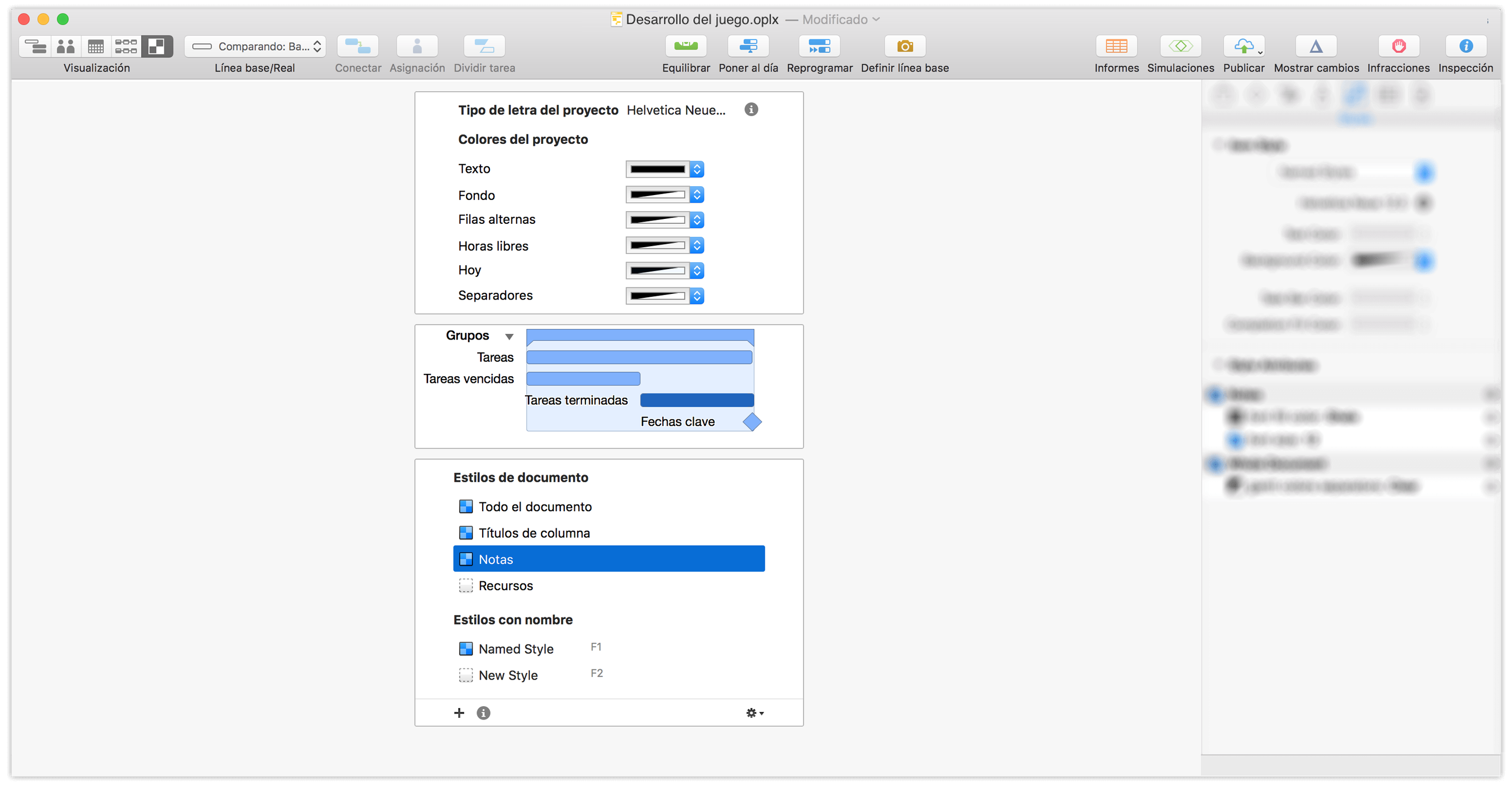Click the Poner al día icon
Image resolution: width=1512 pixels, height=789 pixels.
pos(748,46)
